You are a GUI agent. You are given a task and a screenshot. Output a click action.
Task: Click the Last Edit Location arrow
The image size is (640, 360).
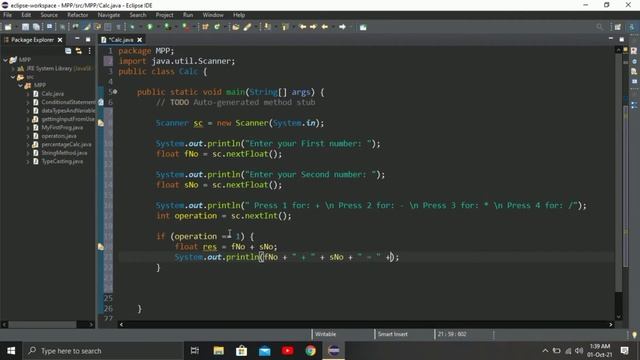click(x=302, y=27)
